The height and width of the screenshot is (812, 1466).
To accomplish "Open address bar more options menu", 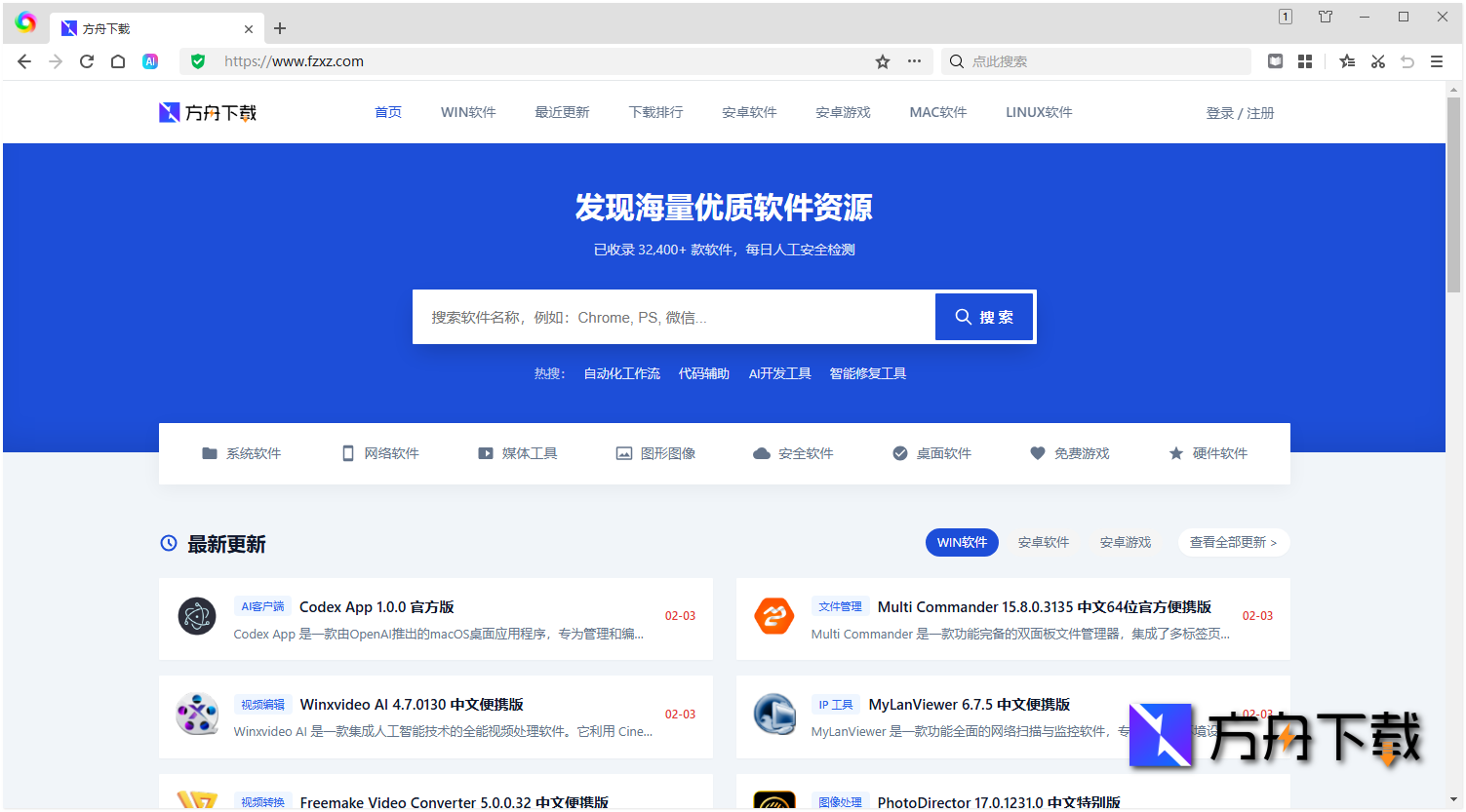I will 914,60.
